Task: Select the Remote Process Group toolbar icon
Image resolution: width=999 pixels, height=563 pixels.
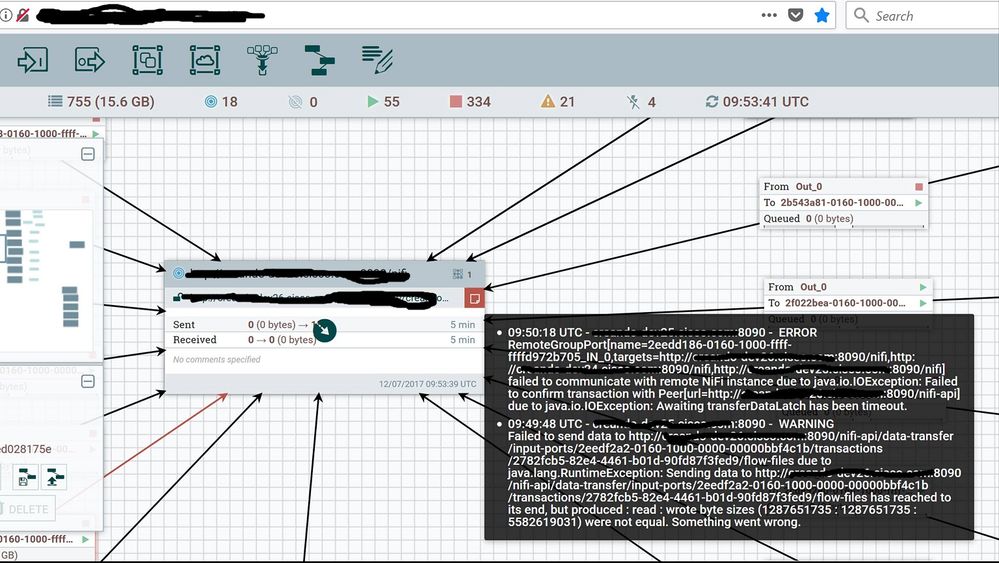Action: tap(205, 61)
